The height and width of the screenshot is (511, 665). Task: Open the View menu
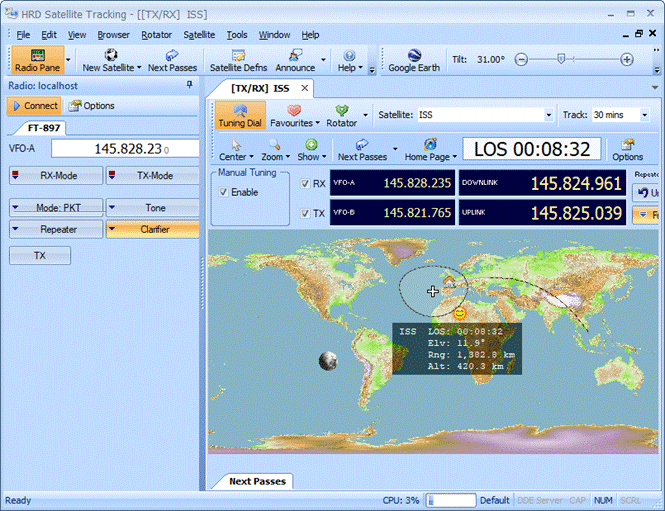pyautogui.click(x=77, y=35)
